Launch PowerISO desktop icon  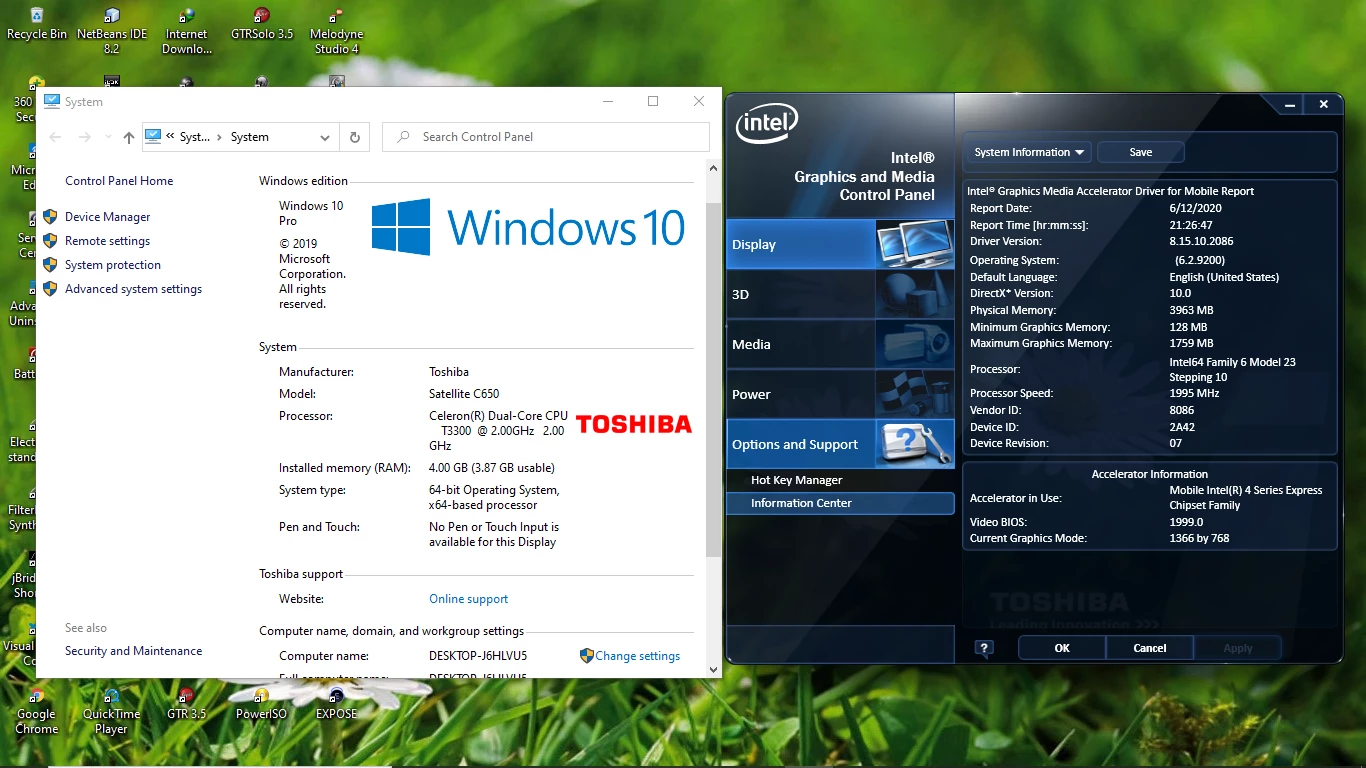(x=261, y=704)
